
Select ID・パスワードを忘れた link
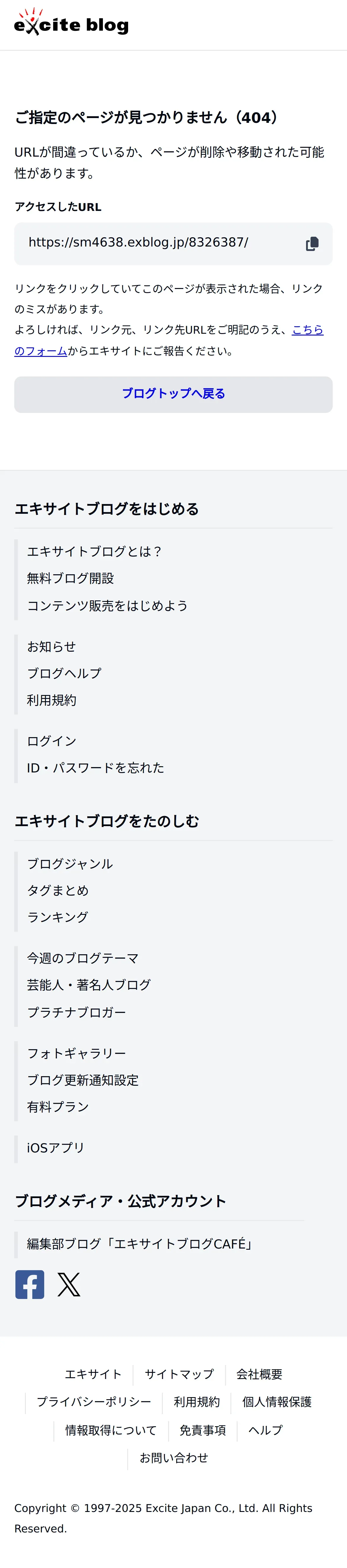point(95,768)
